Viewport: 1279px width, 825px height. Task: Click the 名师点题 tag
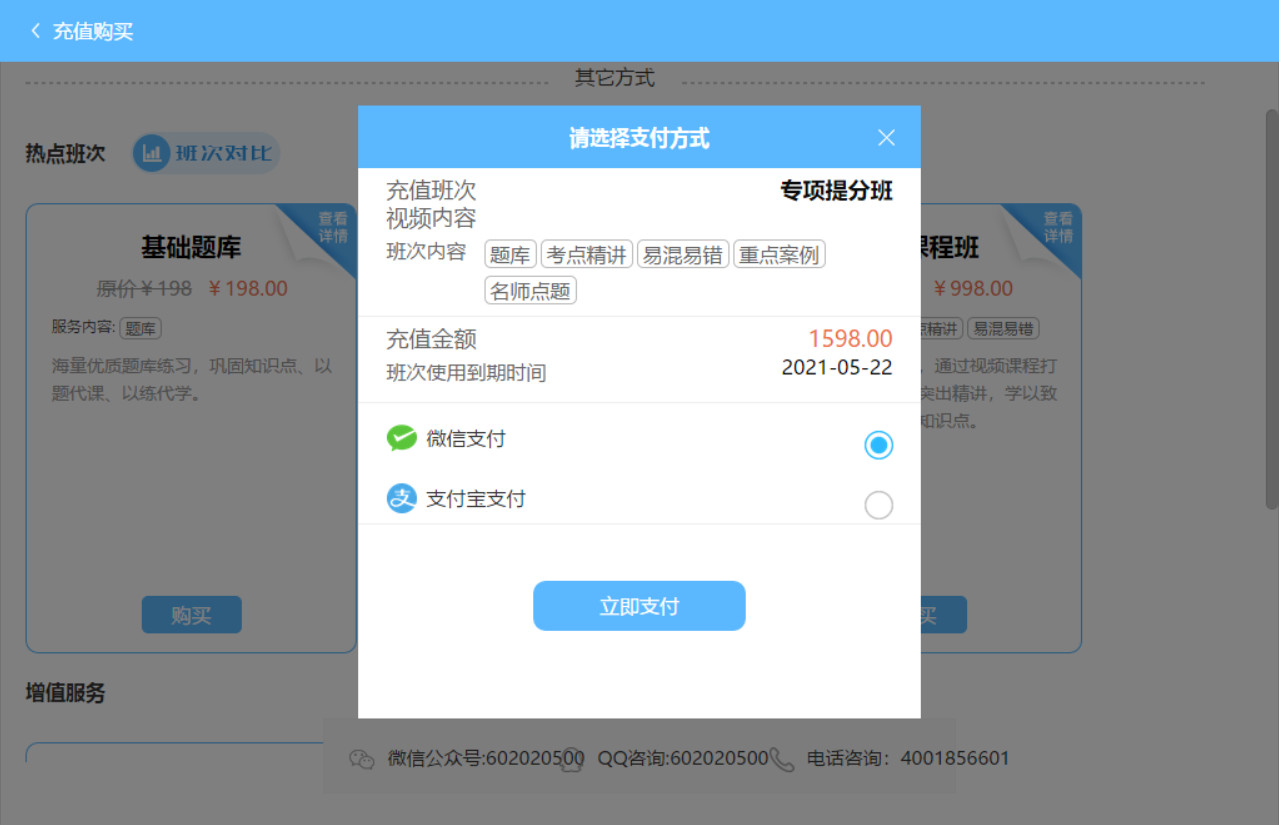pyautogui.click(x=530, y=292)
